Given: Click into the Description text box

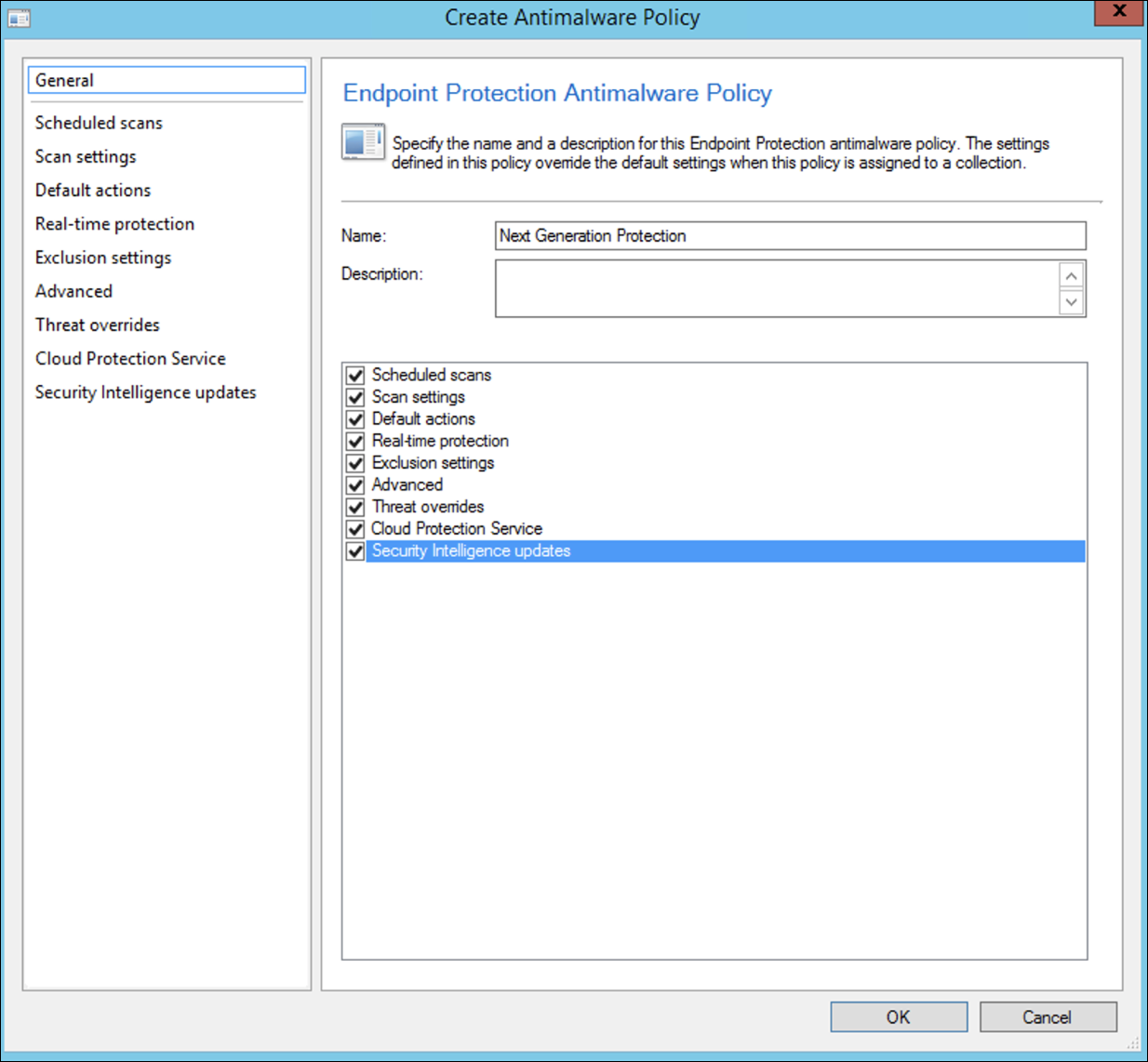Looking at the screenshot, I should 777,288.
